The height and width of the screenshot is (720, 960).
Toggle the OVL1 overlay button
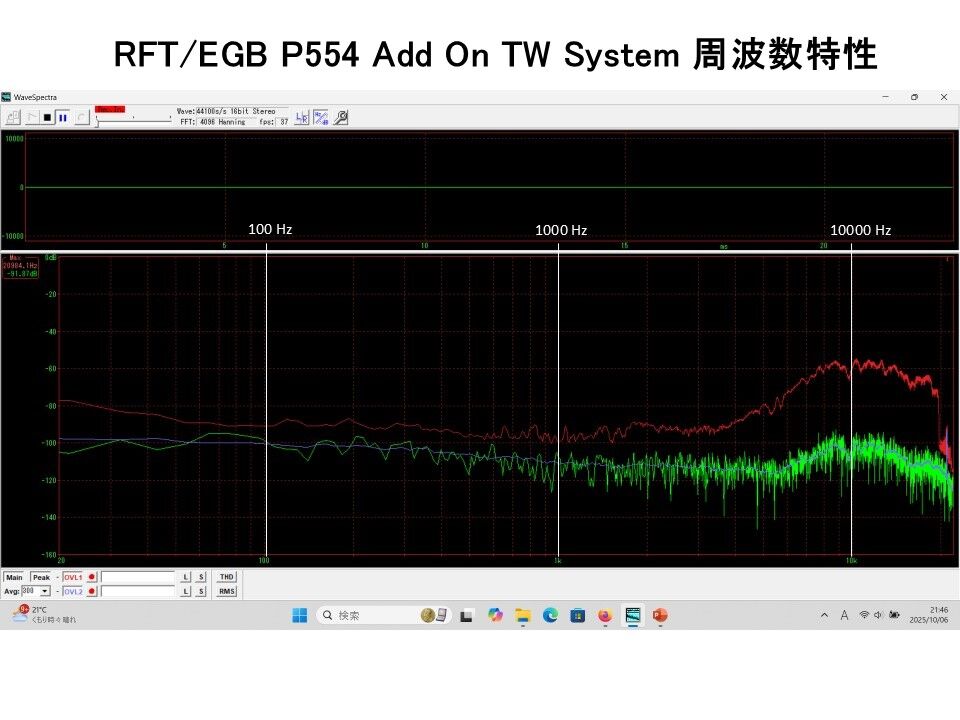point(73,577)
